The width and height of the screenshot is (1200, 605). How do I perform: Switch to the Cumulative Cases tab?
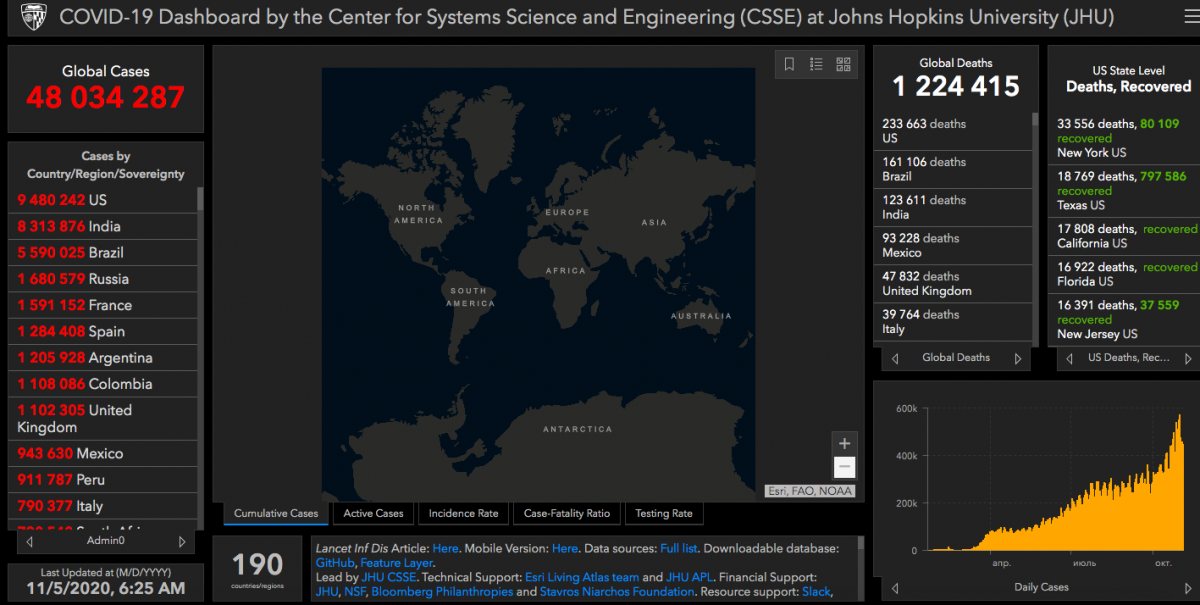(x=276, y=513)
